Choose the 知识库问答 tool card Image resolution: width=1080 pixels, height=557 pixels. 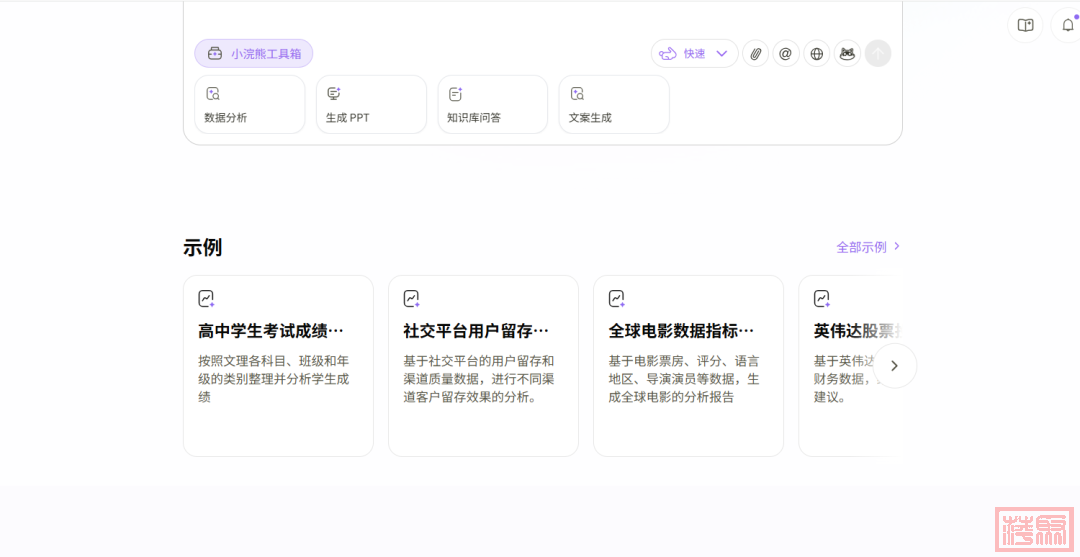[492, 104]
